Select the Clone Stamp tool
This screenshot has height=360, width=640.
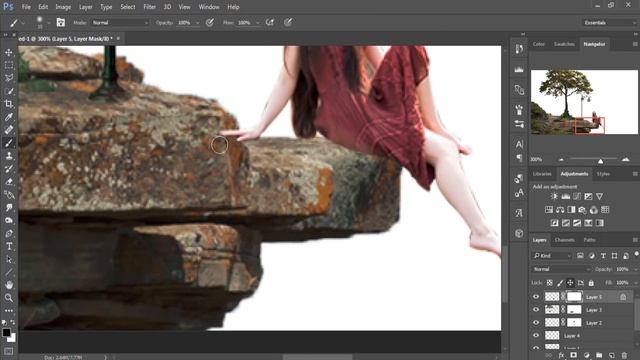(x=9, y=156)
